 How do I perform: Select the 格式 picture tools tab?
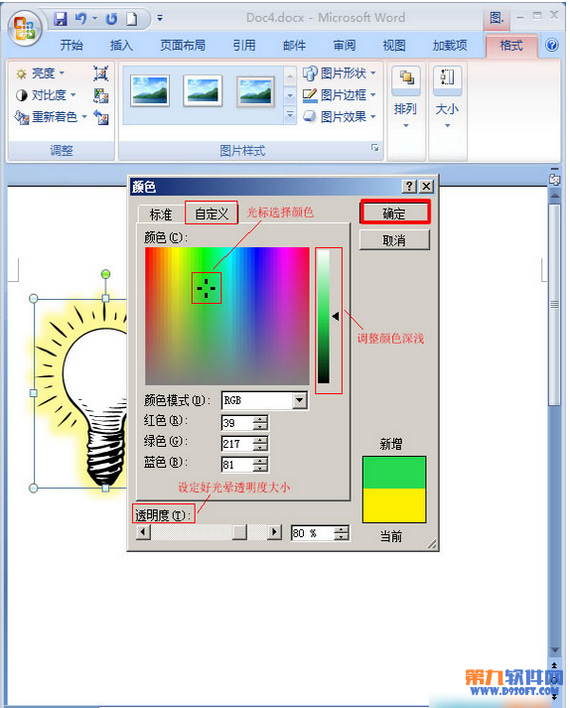(511, 46)
